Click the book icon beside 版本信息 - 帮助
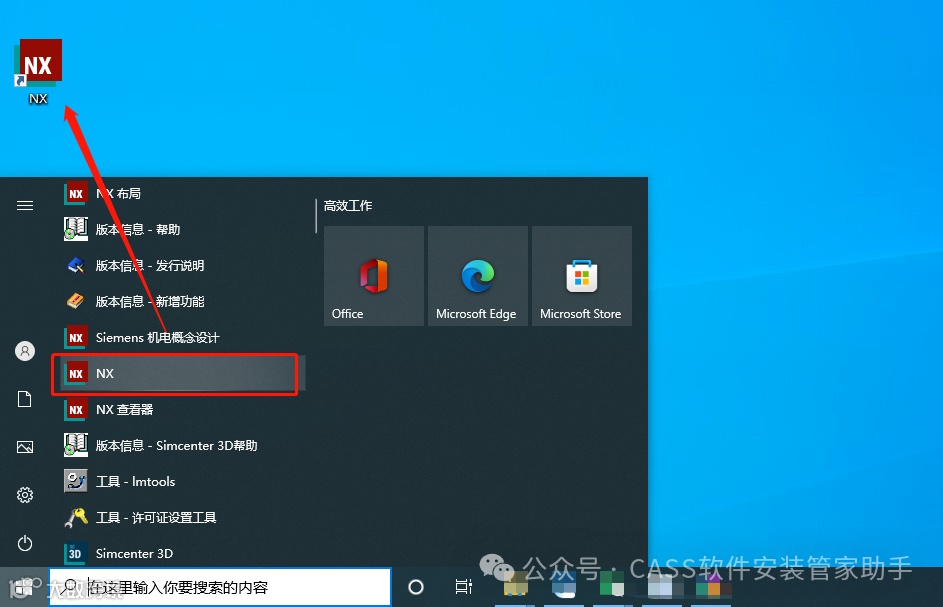Viewport: 943px width, 607px height. click(76, 229)
